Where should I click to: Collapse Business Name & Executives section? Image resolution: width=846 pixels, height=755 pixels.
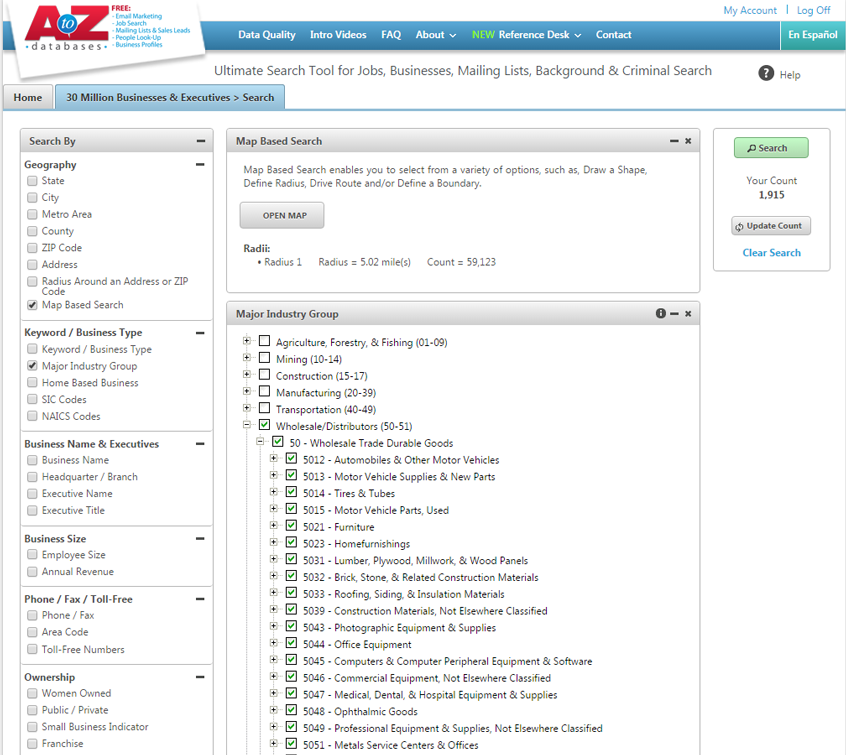(x=200, y=444)
